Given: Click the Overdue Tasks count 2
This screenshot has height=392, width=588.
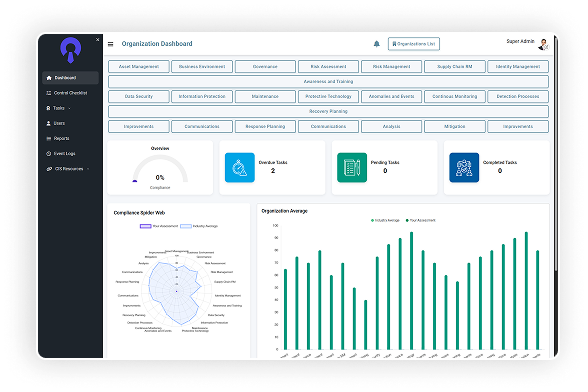Looking at the screenshot, I should tap(273, 171).
